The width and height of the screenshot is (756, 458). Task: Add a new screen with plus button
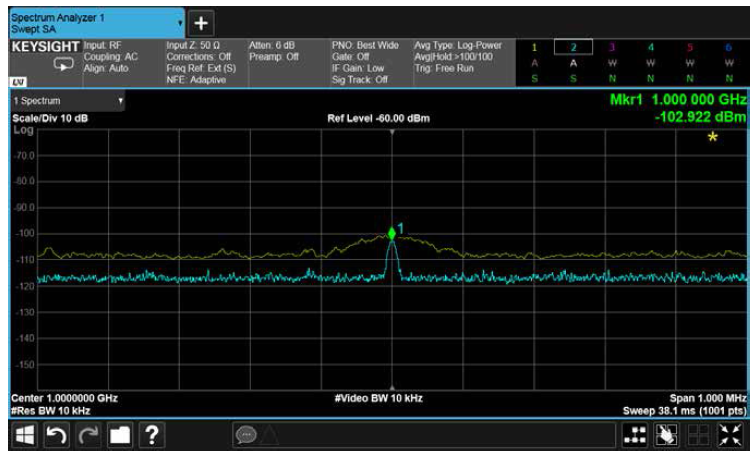coord(200,22)
